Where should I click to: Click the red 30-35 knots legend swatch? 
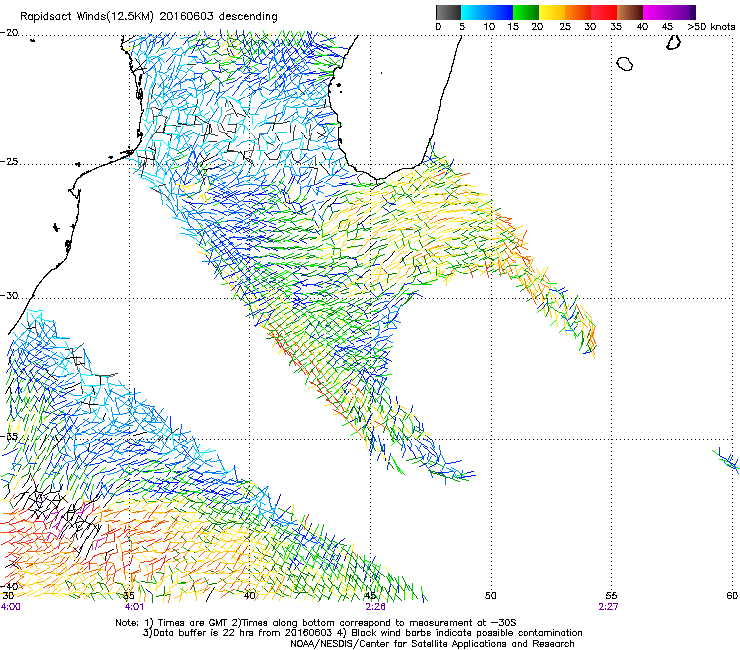[604, 12]
